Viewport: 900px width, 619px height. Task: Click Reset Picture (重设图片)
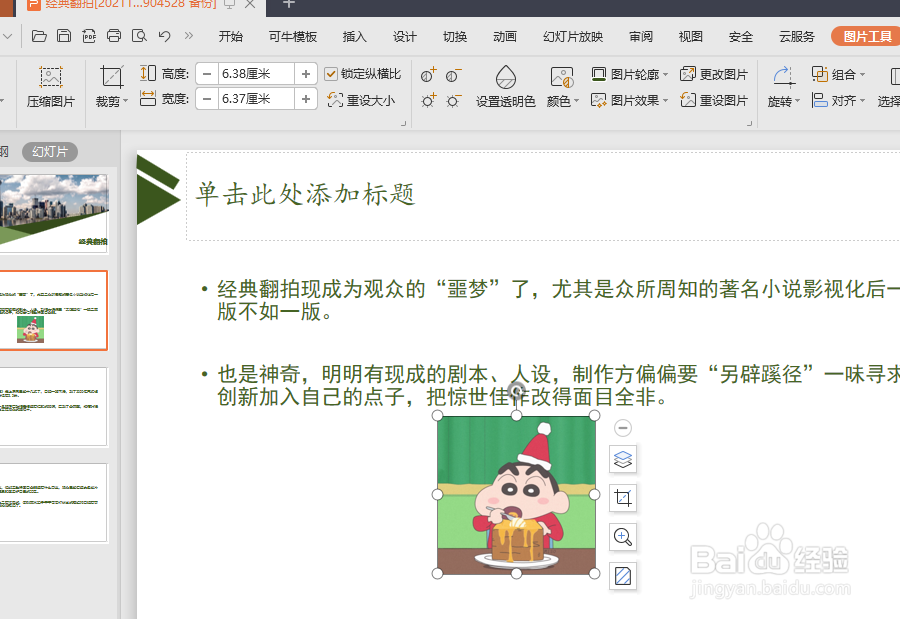coord(714,100)
